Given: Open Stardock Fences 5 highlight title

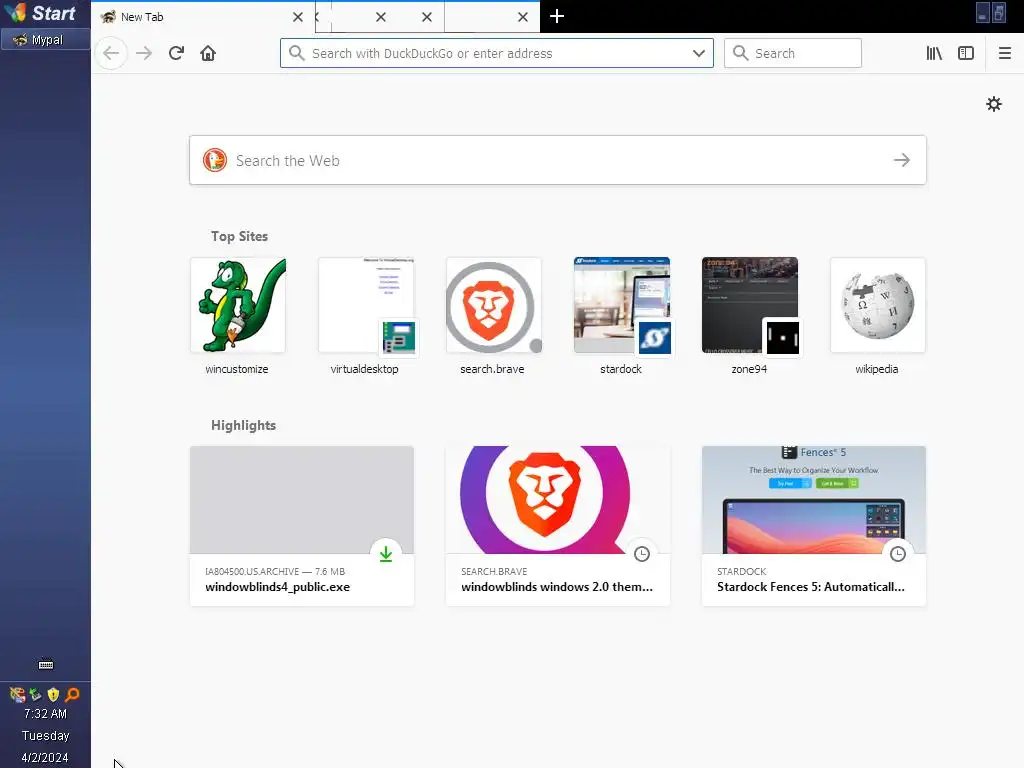Looking at the screenshot, I should coord(811,586).
